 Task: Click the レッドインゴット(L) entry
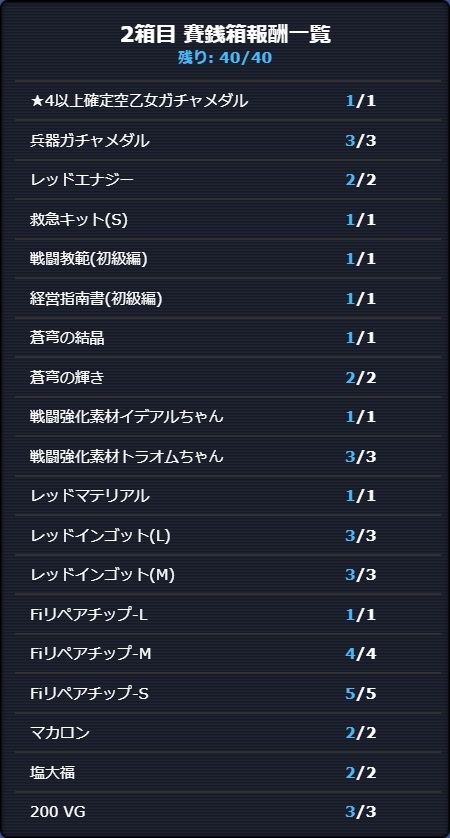coord(228,536)
